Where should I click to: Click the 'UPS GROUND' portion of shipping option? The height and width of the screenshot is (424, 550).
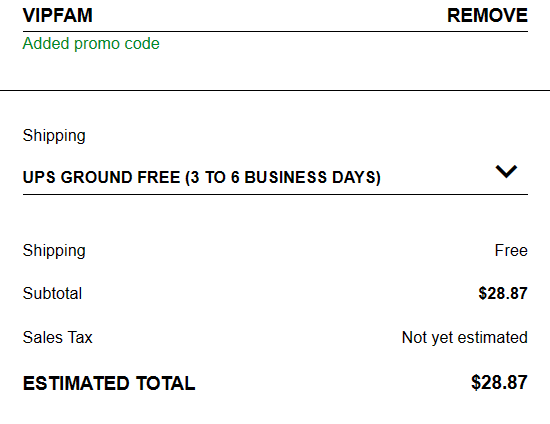tap(77, 177)
